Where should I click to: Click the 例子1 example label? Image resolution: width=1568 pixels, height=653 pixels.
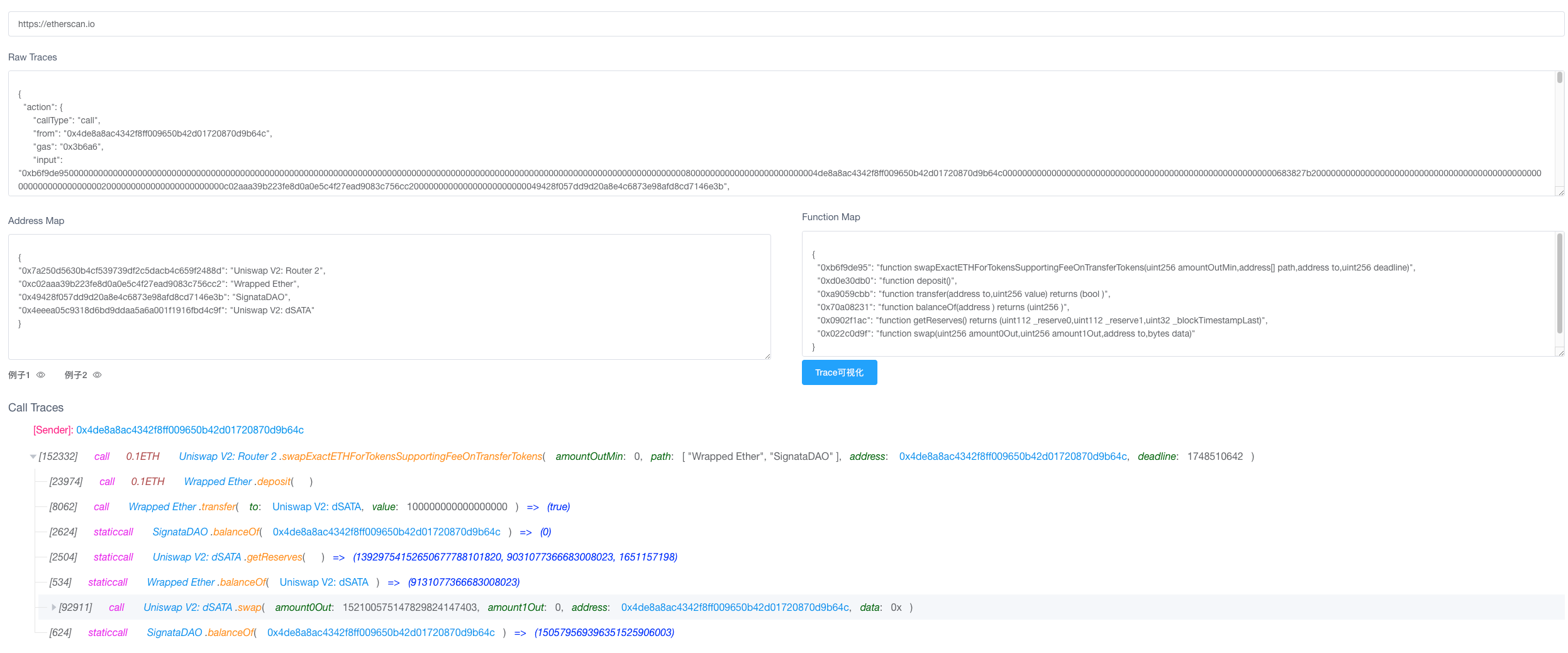pyautogui.click(x=19, y=375)
